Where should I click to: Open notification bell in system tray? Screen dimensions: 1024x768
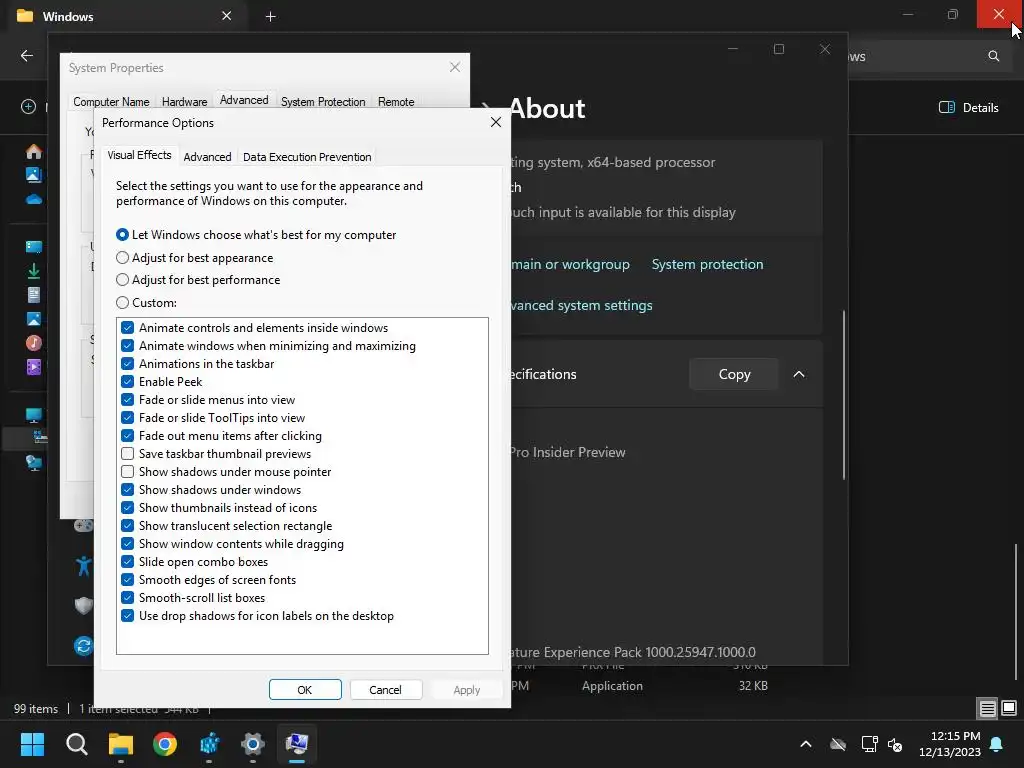point(997,744)
